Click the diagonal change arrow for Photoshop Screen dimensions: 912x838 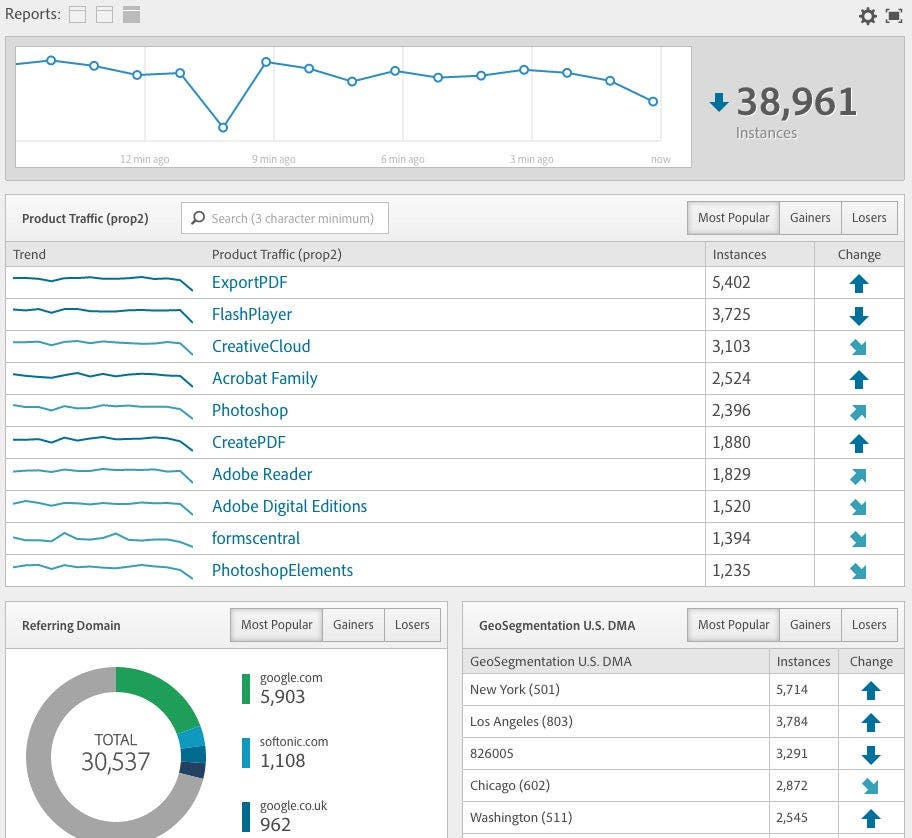coord(859,410)
